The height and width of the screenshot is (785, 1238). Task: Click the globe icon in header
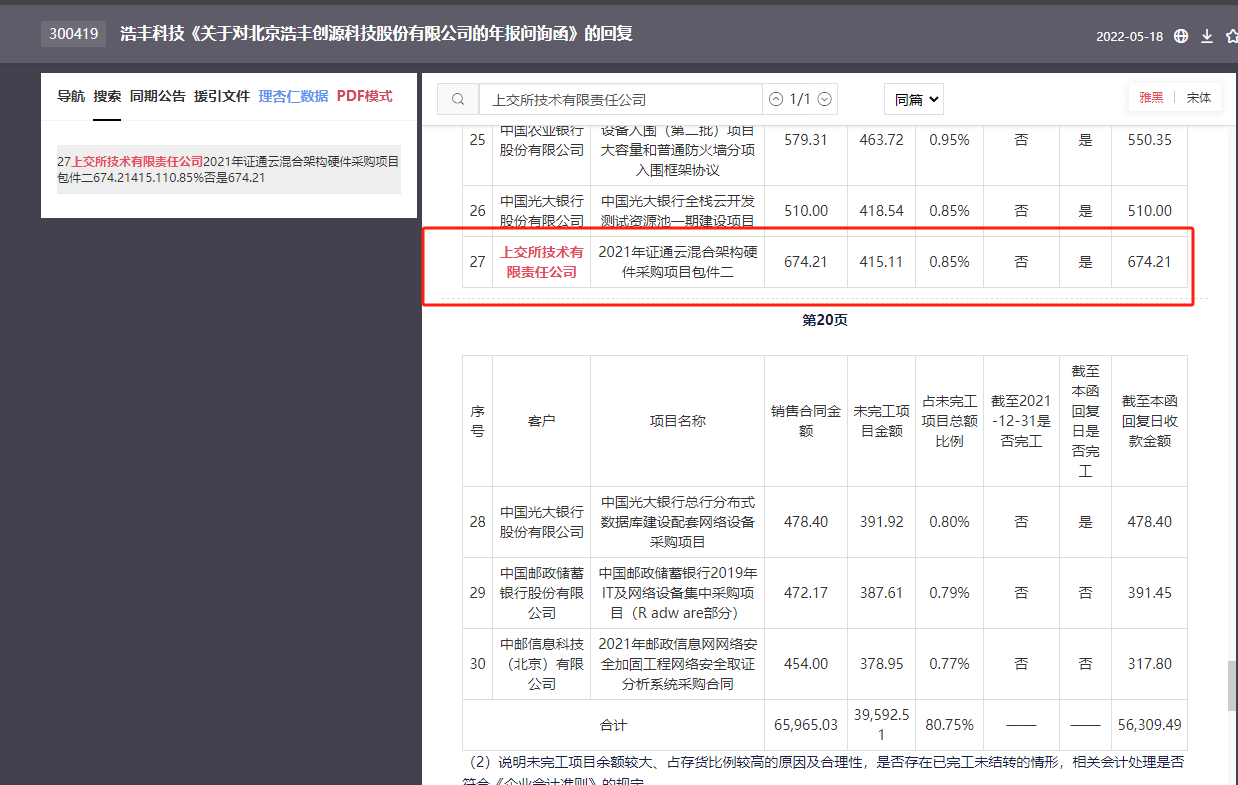tap(1181, 36)
